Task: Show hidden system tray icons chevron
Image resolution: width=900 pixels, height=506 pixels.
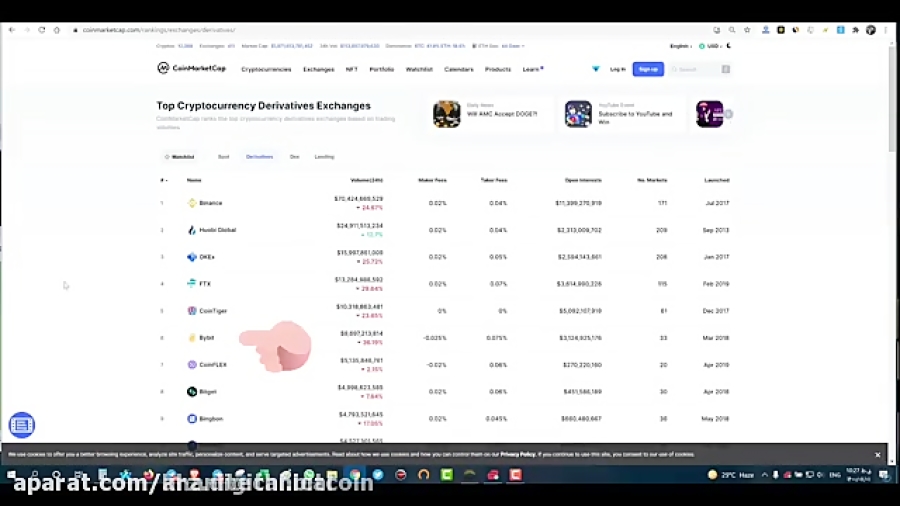Action: click(x=765, y=475)
